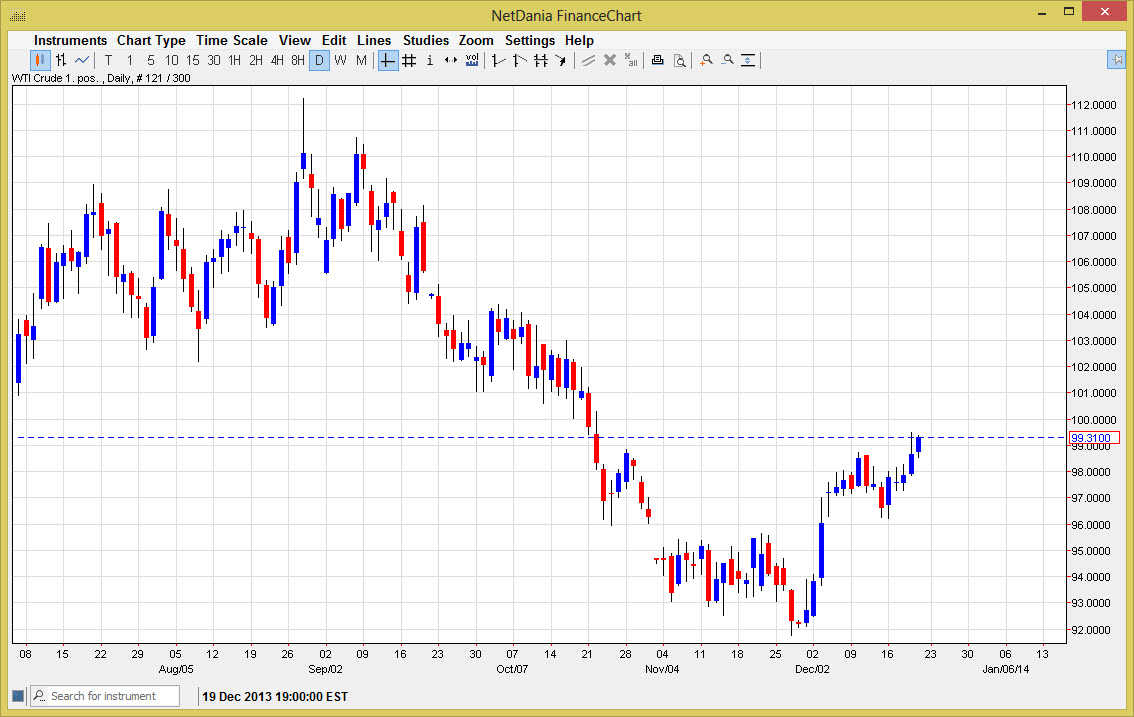Open the Instruments menu

click(70, 40)
